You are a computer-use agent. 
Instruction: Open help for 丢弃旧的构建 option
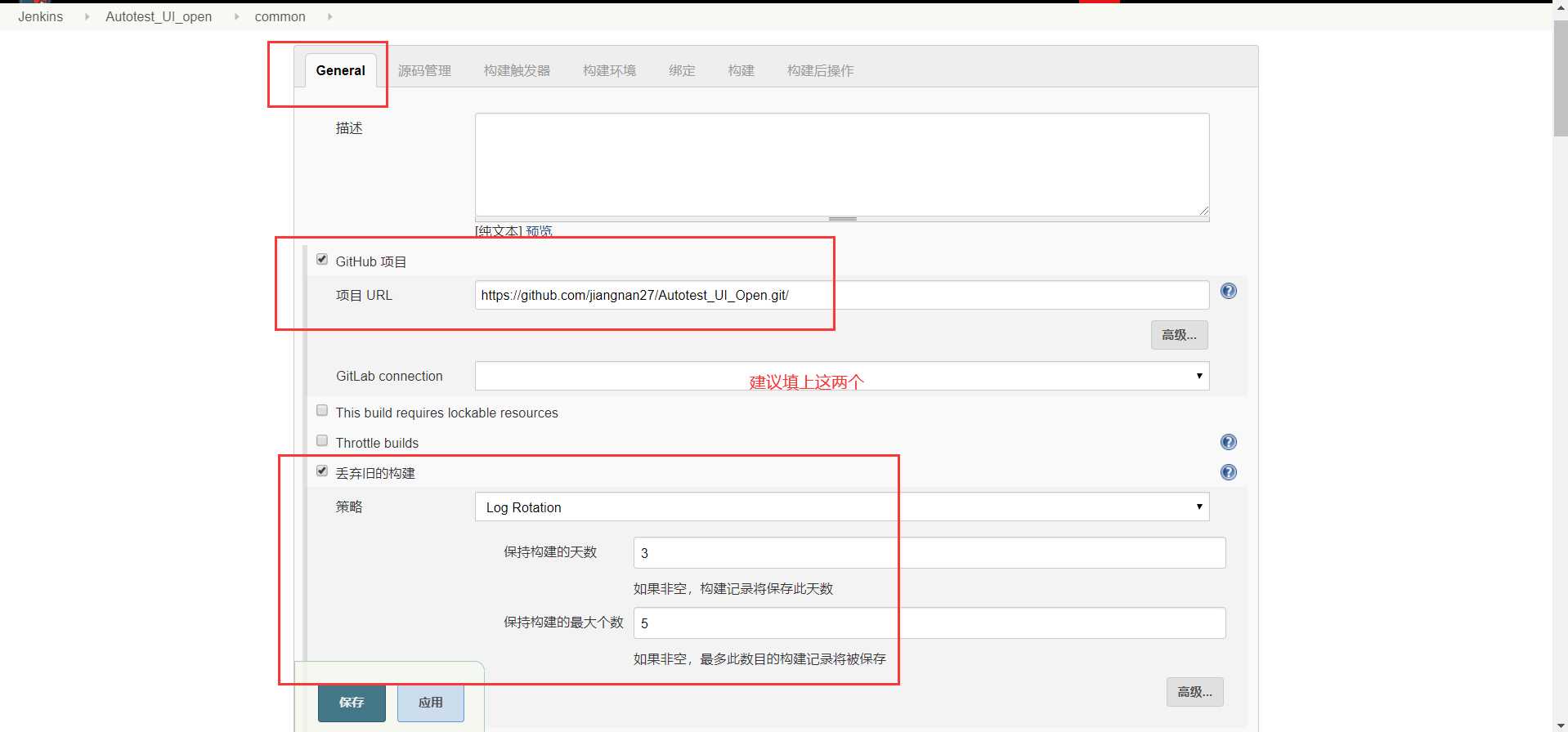(x=1228, y=472)
